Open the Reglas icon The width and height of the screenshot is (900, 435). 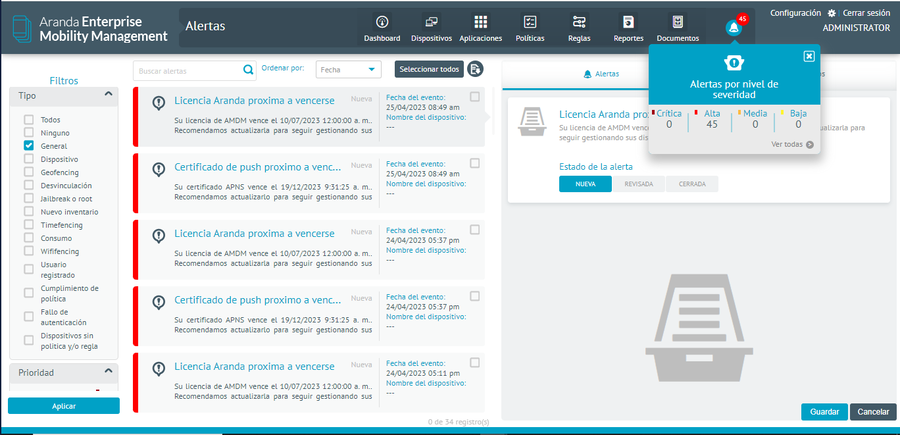click(579, 22)
